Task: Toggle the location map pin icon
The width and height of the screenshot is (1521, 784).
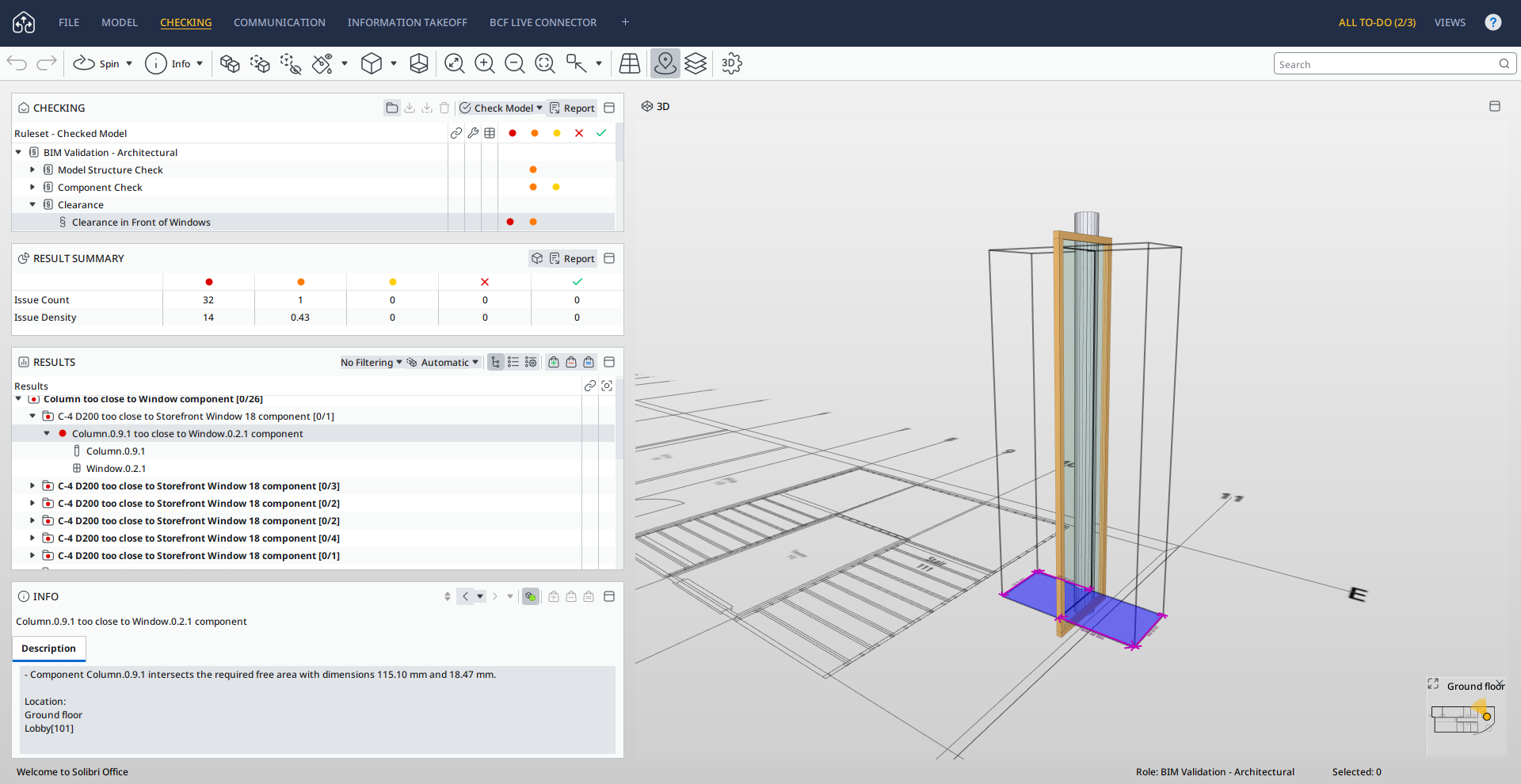Action: click(665, 63)
